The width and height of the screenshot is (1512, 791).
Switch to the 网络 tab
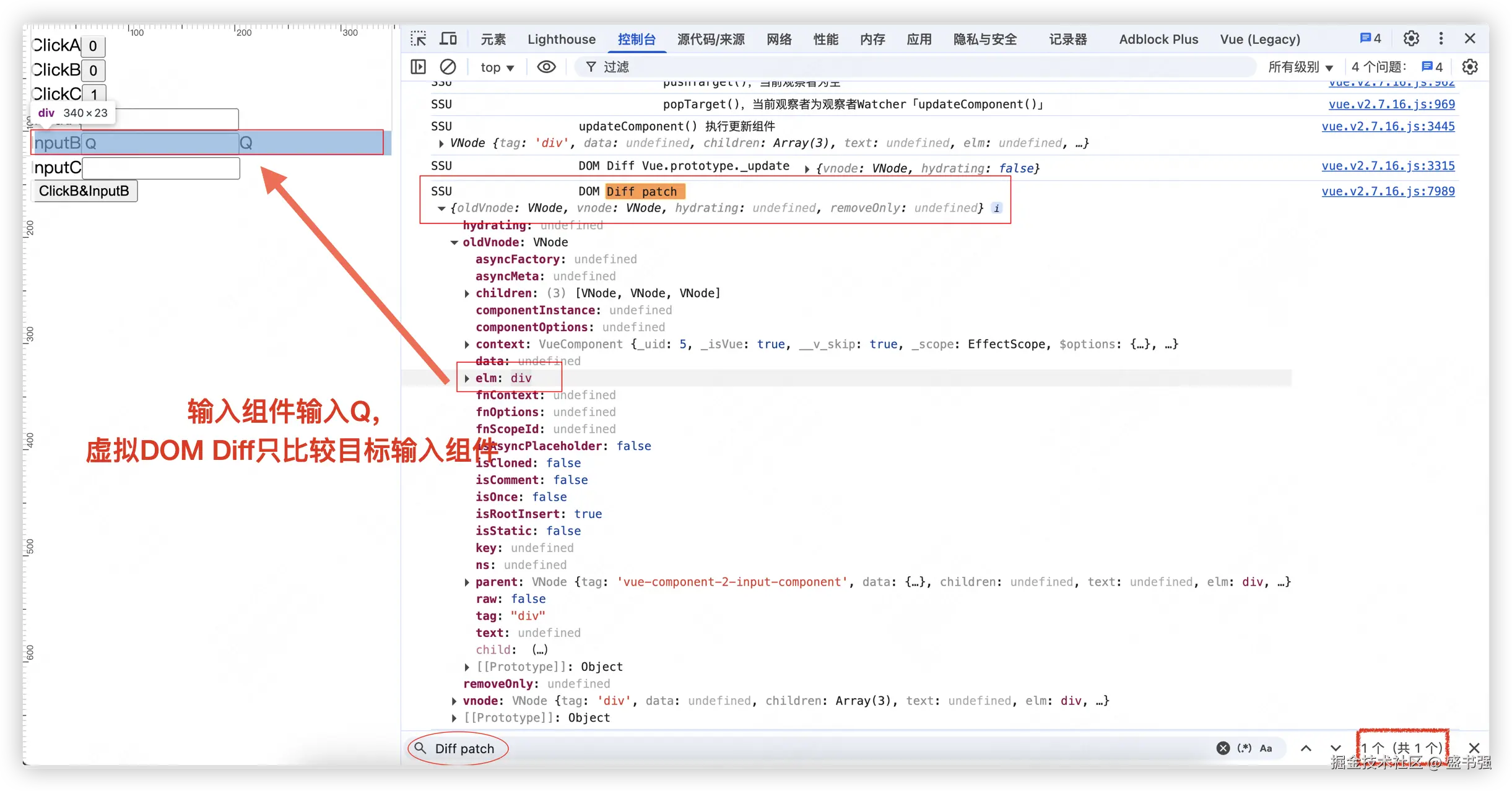(779, 39)
